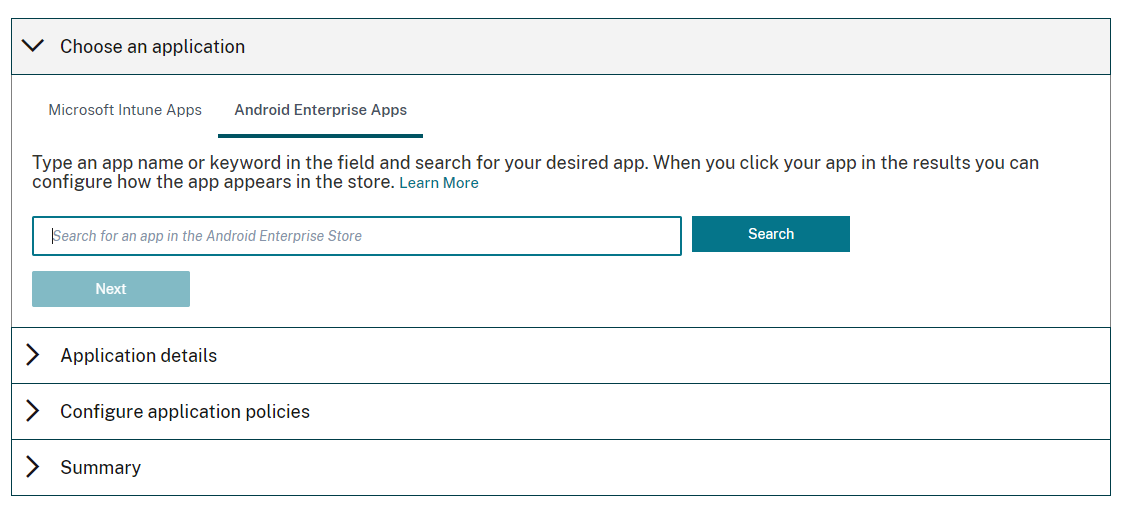Select the Android Enterprise Apps tab
This screenshot has height=510, width=1125.
click(320, 110)
